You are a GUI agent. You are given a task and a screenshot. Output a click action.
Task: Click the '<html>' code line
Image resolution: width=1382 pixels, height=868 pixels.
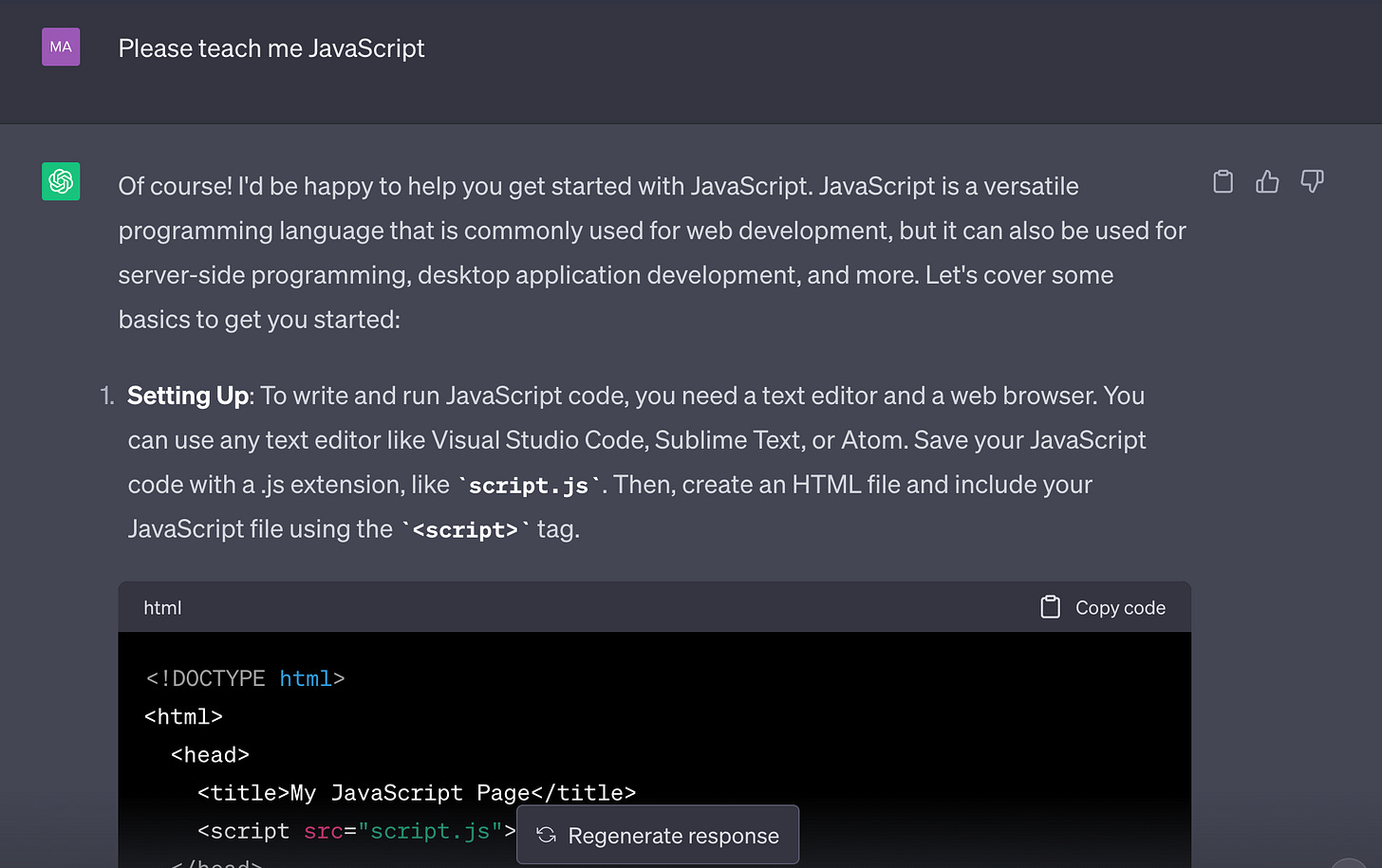pos(183,716)
